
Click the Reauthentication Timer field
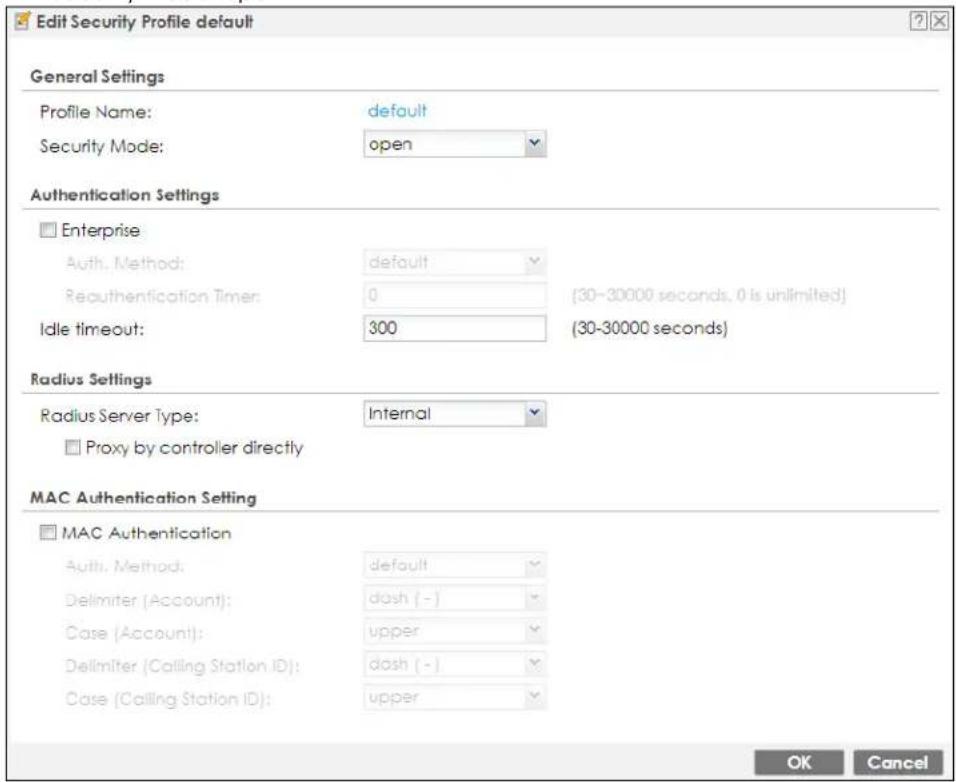[x=454, y=296]
